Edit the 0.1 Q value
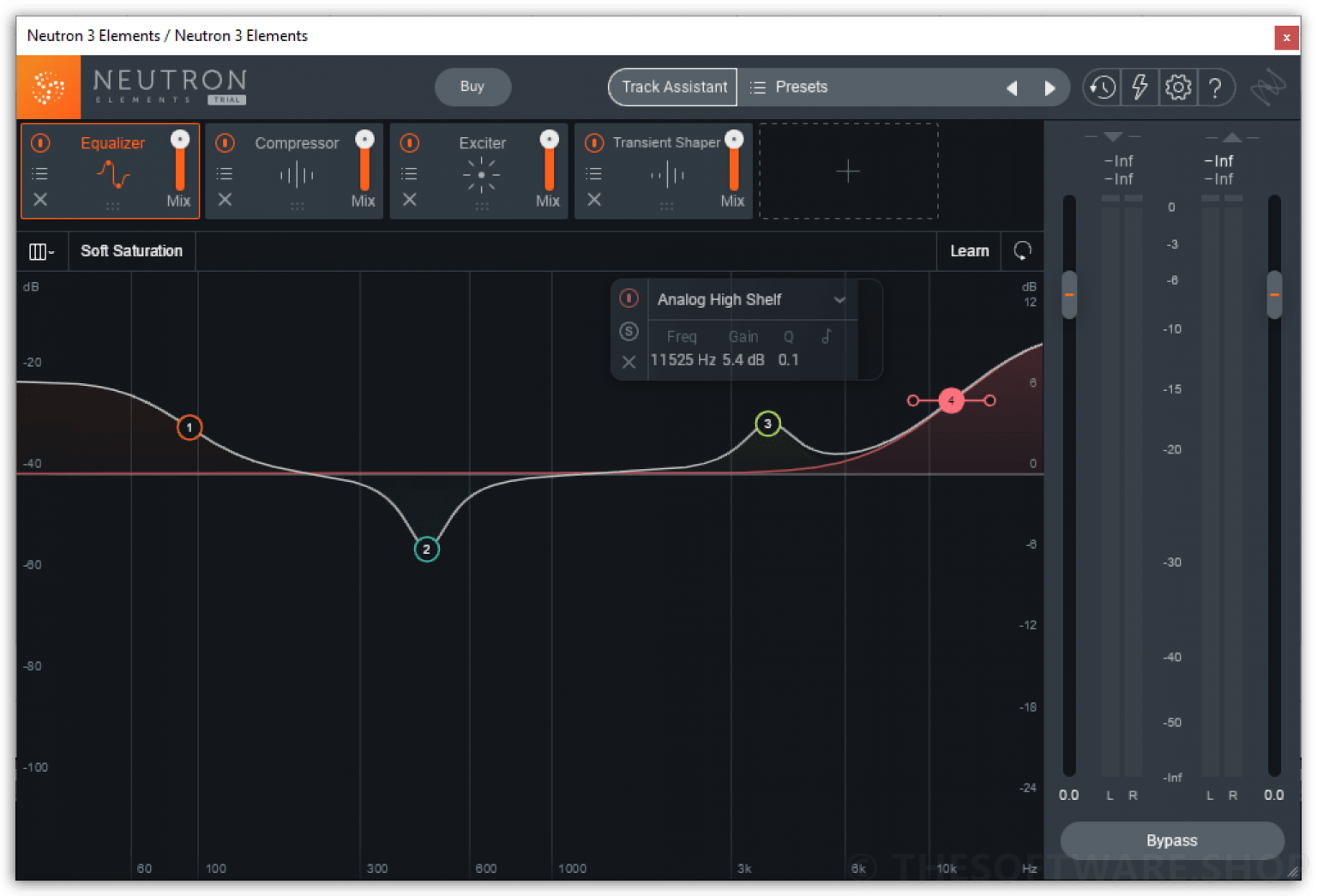1317x896 pixels. pyautogui.click(x=788, y=360)
